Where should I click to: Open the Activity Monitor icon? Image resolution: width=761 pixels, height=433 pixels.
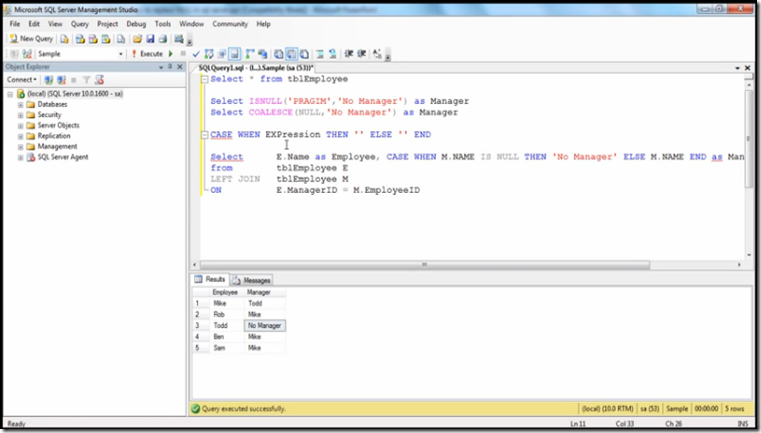(179, 39)
